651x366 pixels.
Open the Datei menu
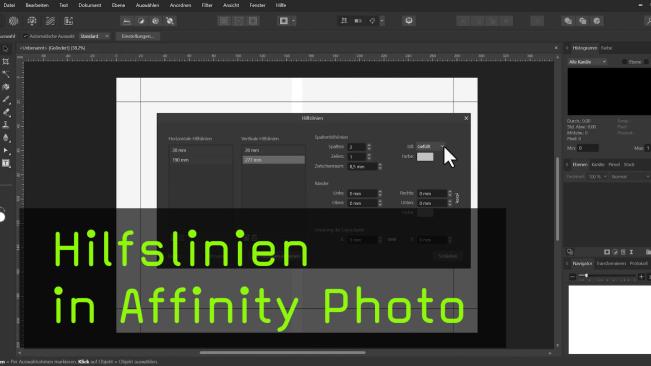point(9,5)
